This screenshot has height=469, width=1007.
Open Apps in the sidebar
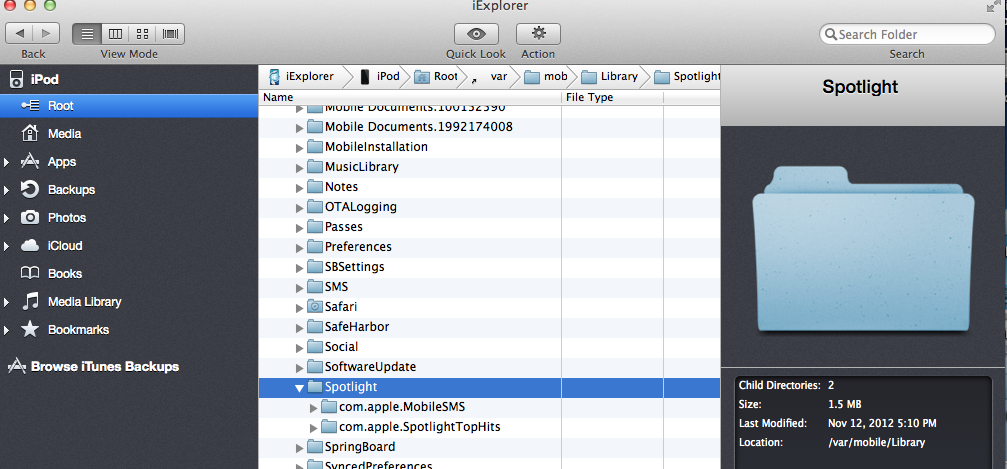pos(128,162)
